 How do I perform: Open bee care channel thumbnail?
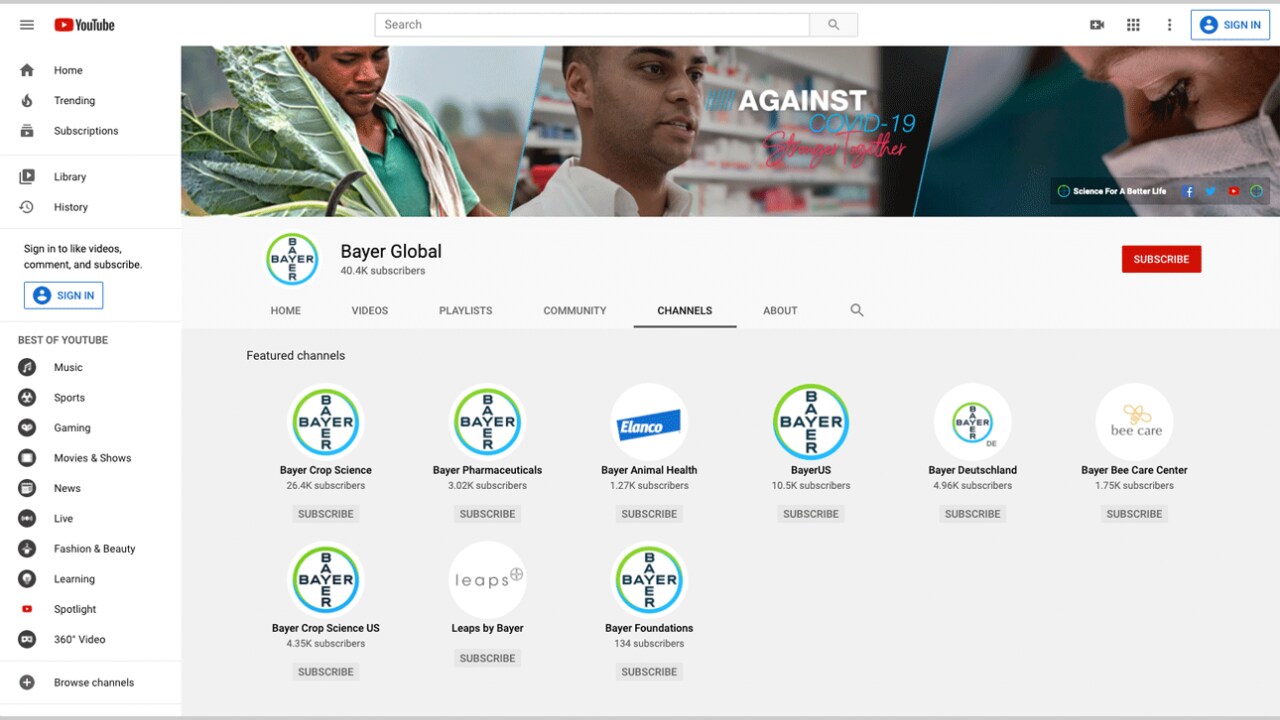[1134, 422]
